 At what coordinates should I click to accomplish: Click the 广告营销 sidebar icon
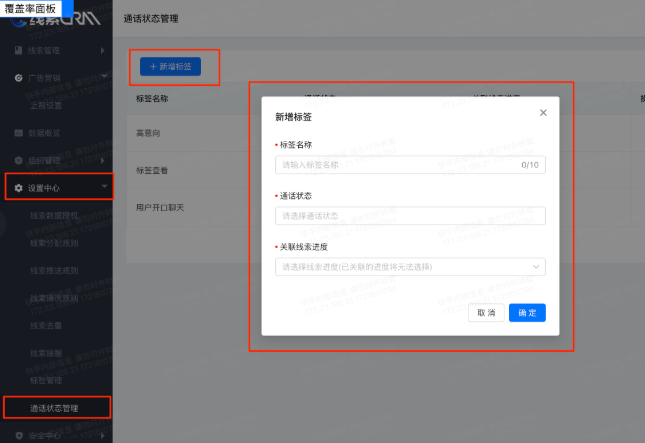click(18, 78)
